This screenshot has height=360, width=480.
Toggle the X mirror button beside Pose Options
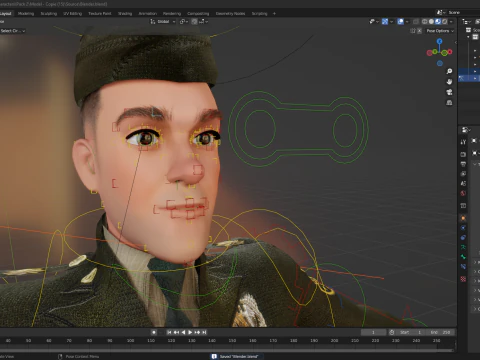coord(419,31)
